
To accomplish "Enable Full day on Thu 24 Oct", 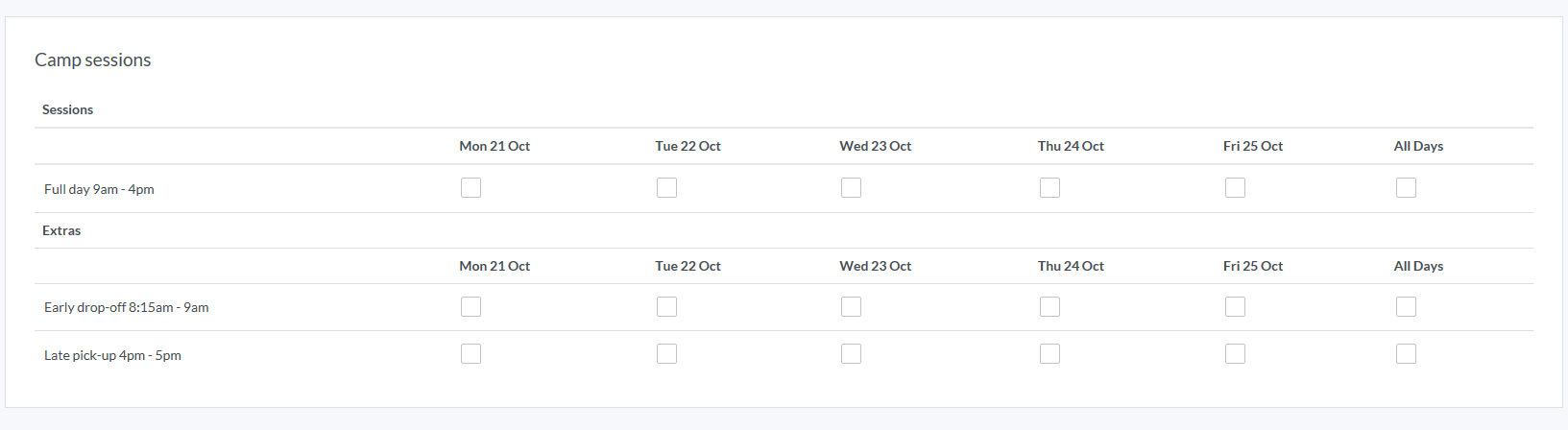I will tap(1049, 188).
